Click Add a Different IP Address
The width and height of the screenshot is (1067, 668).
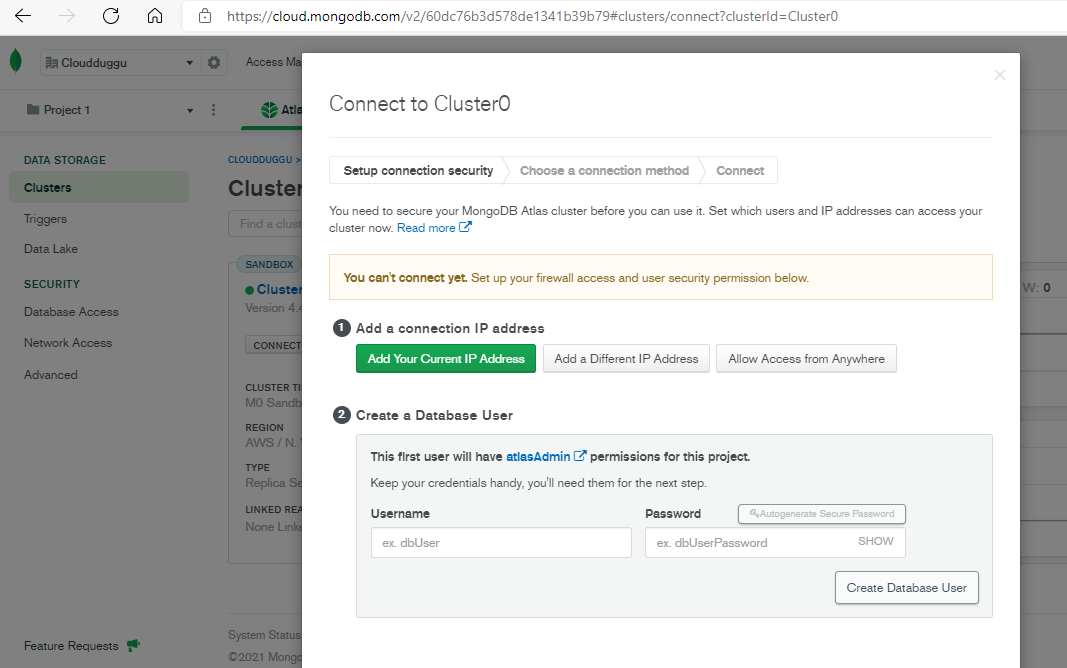click(x=626, y=358)
